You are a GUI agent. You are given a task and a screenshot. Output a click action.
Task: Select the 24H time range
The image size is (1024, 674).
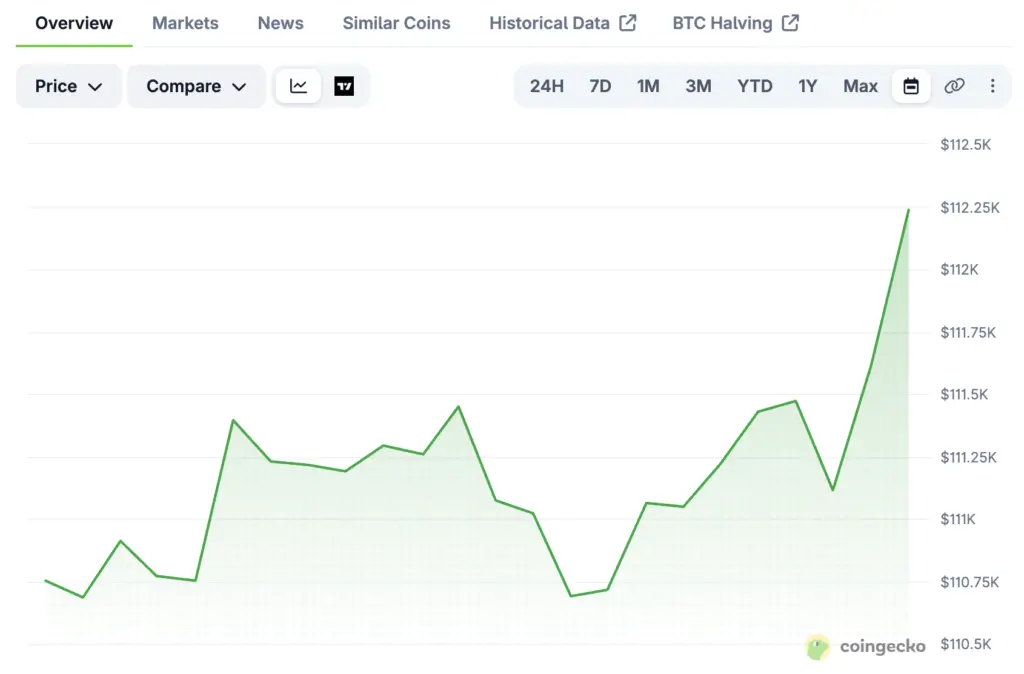coord(547,86)
